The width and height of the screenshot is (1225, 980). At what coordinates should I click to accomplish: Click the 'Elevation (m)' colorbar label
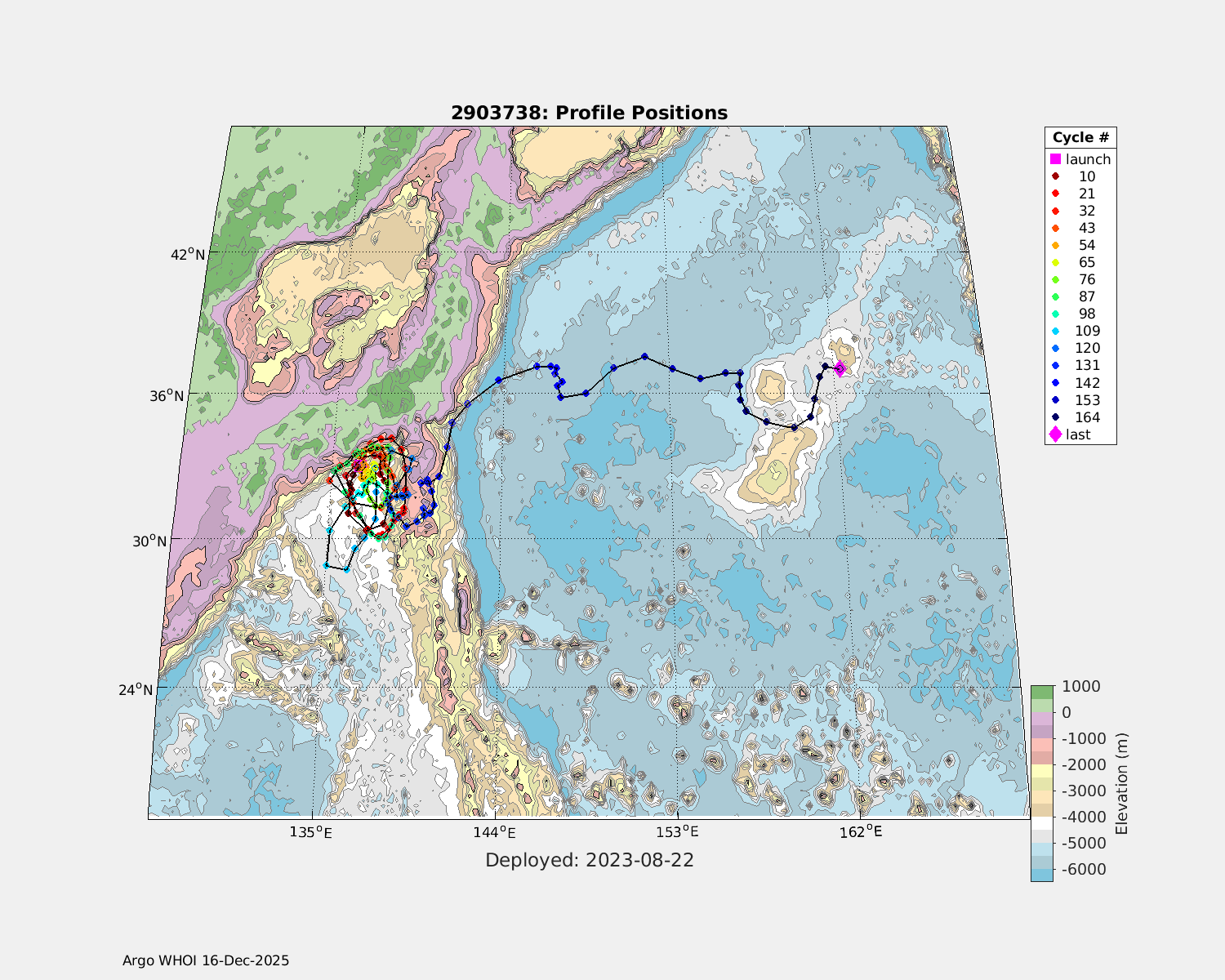1121,784
